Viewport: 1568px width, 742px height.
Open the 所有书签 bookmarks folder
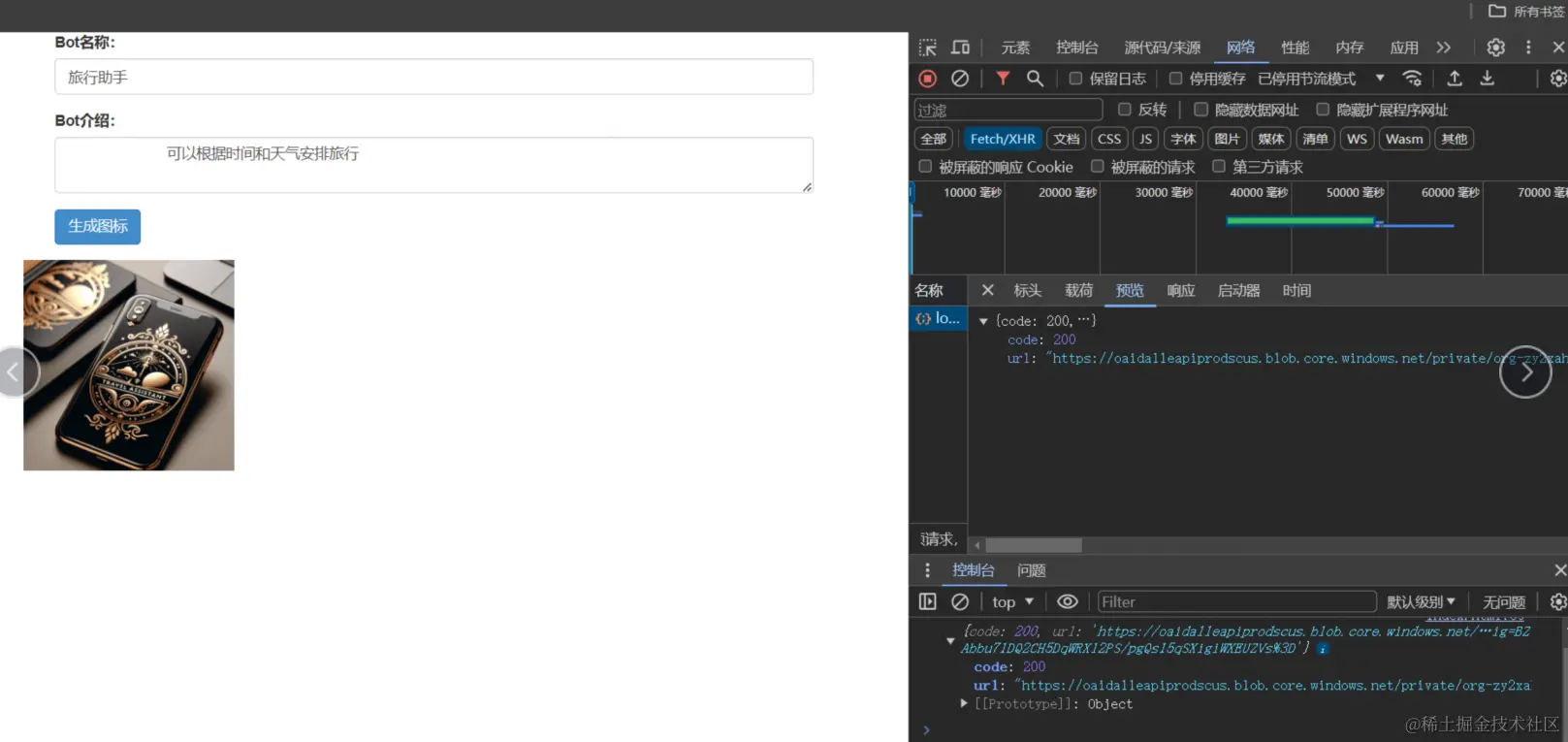[1527, 12]
